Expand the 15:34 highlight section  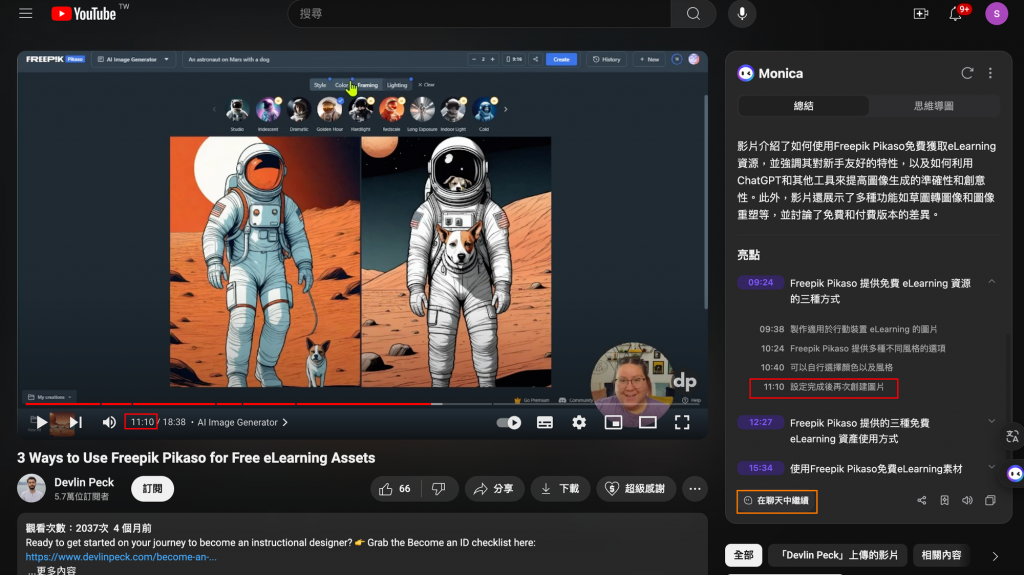coord(991,468)
